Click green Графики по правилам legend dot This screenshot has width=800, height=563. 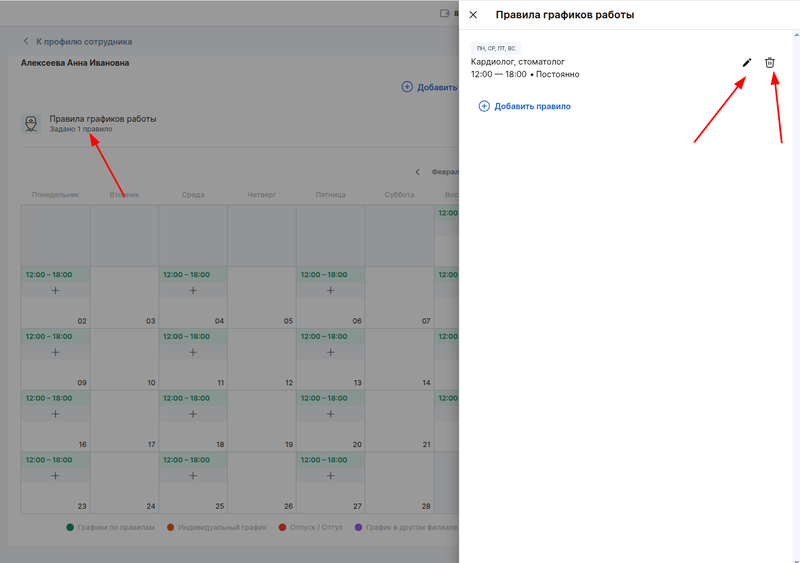70,527
